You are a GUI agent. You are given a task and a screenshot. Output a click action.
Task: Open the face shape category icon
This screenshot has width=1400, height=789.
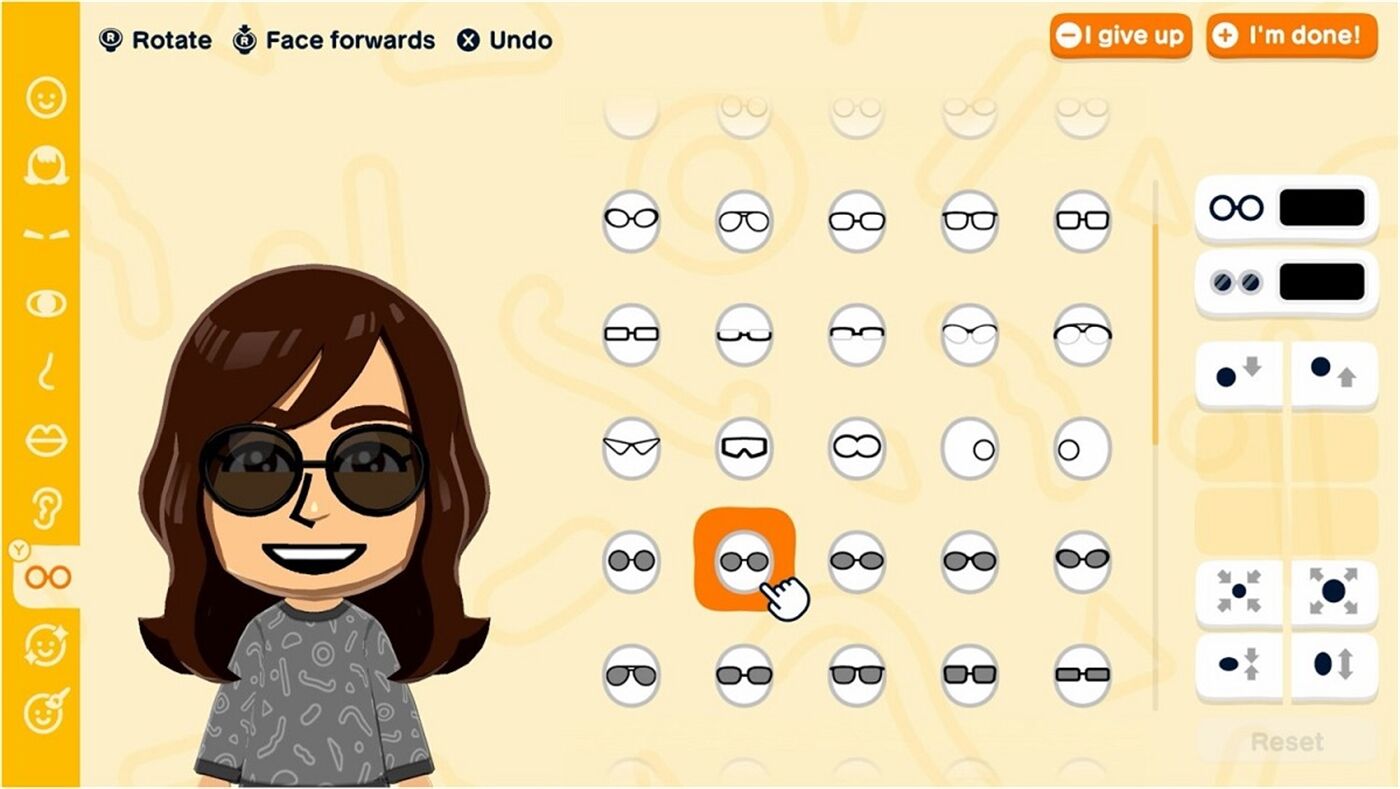(x=46, y=98)
